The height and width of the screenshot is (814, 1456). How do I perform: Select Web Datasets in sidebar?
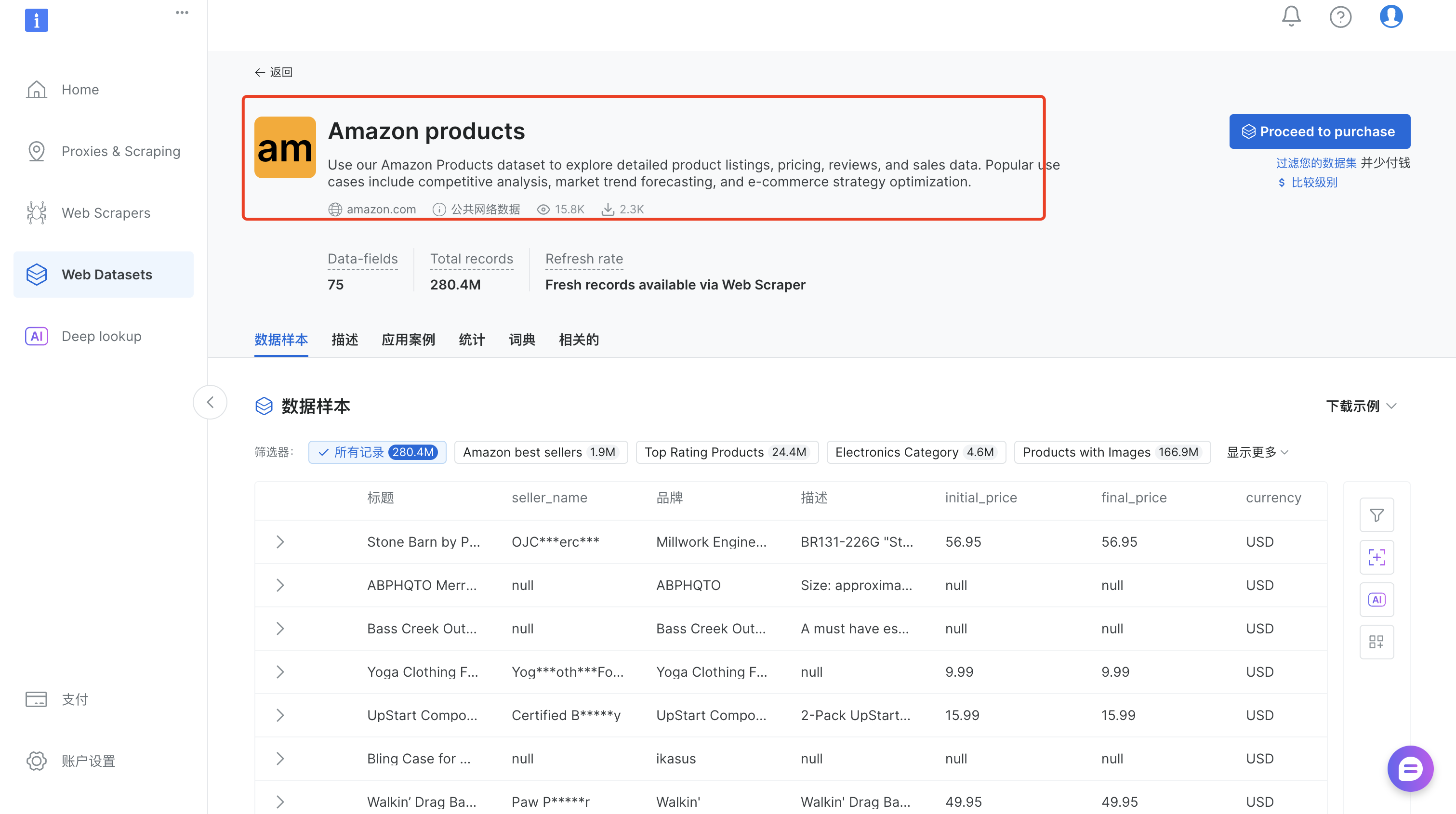[x=104, y=274]
